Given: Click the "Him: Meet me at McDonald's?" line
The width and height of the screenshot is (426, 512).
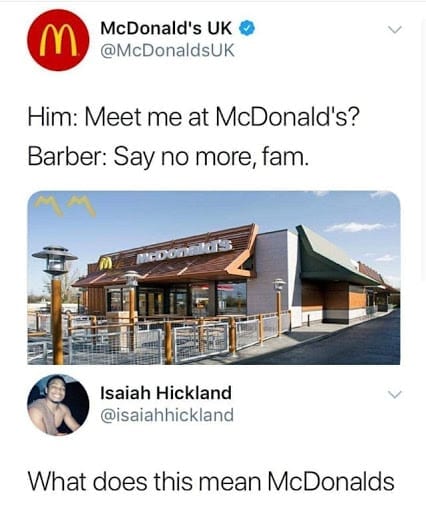Looking at the screenshot, I should (194, 118).
